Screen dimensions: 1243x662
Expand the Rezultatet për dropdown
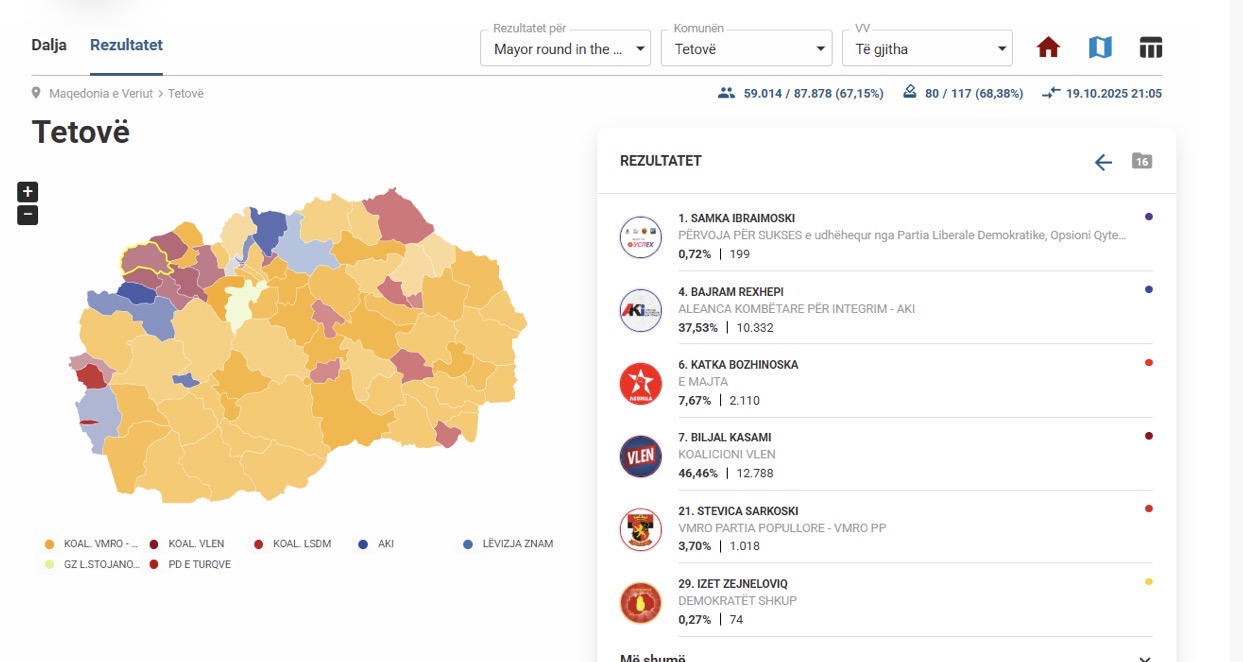point(639,46)
